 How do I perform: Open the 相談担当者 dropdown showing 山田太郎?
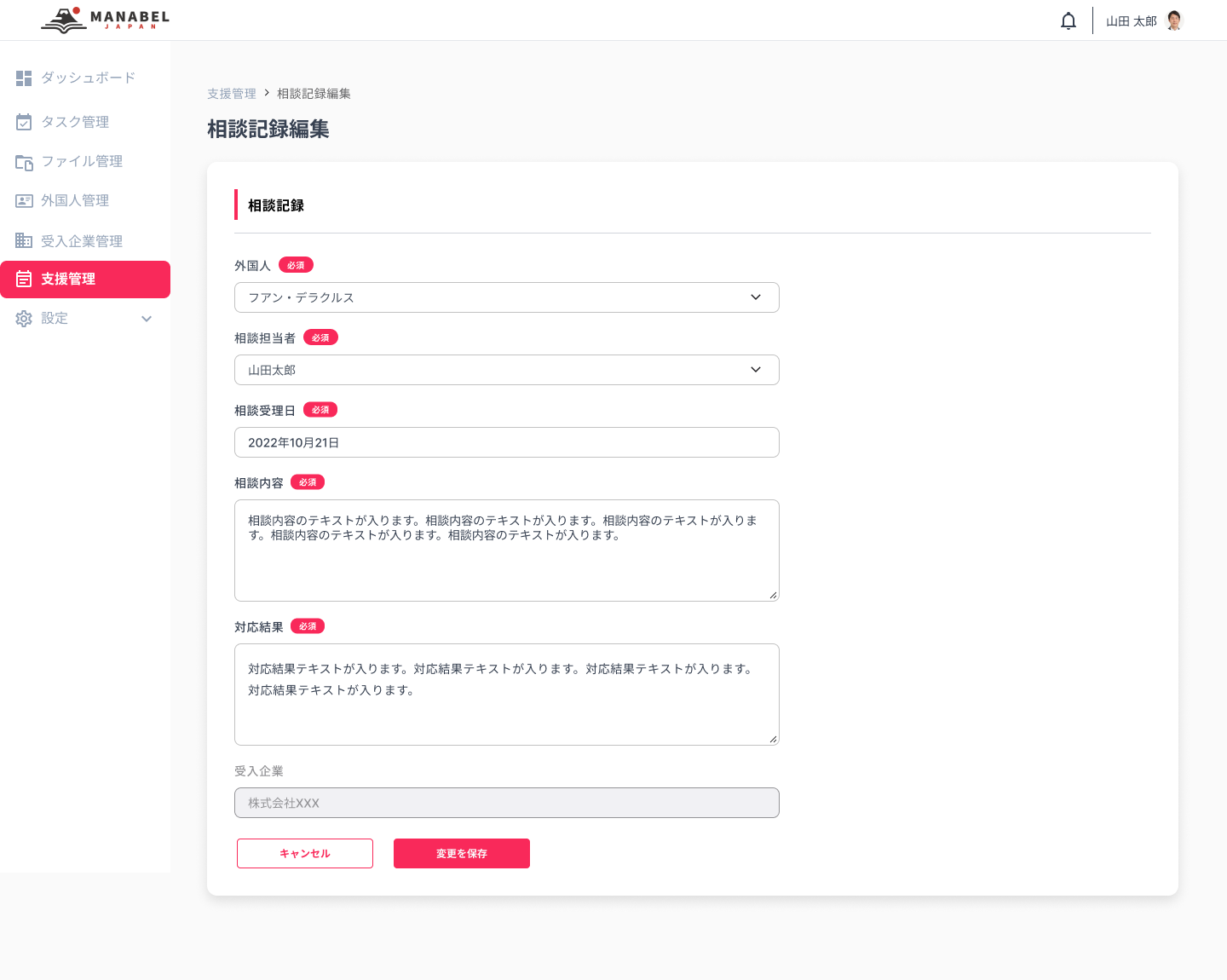coord(506,370)
